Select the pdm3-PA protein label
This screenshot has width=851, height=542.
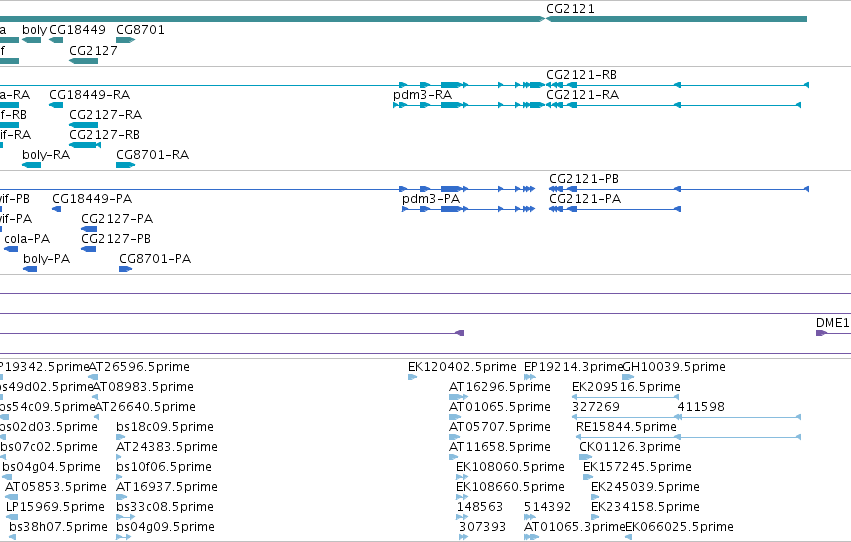(431, 199)
